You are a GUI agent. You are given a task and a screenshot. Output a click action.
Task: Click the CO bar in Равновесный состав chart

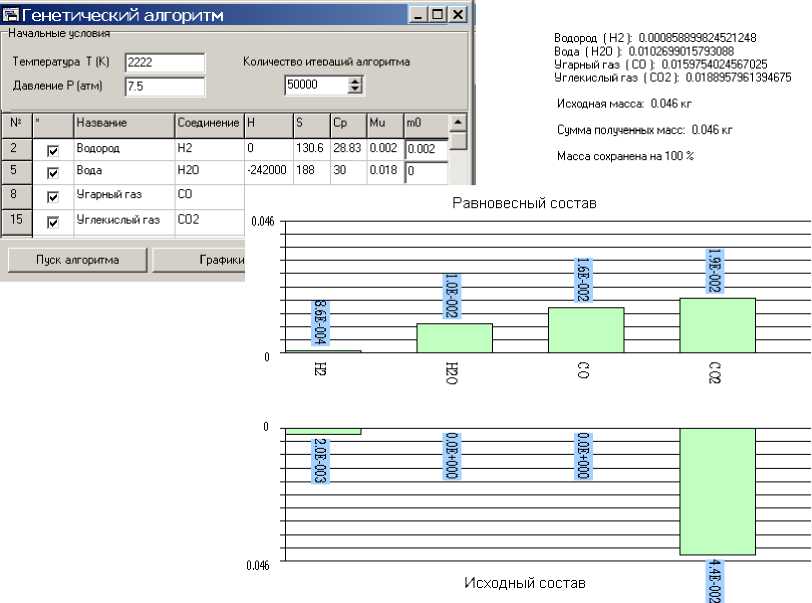click(x=586, y=331)
